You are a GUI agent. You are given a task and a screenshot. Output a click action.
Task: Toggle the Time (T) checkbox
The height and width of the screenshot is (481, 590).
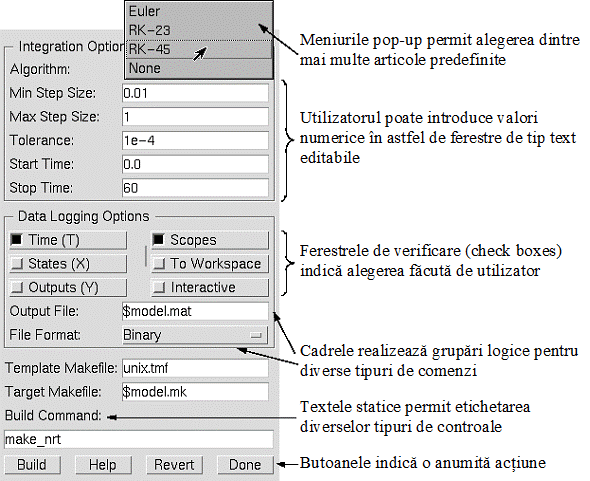tap(68, 240)
